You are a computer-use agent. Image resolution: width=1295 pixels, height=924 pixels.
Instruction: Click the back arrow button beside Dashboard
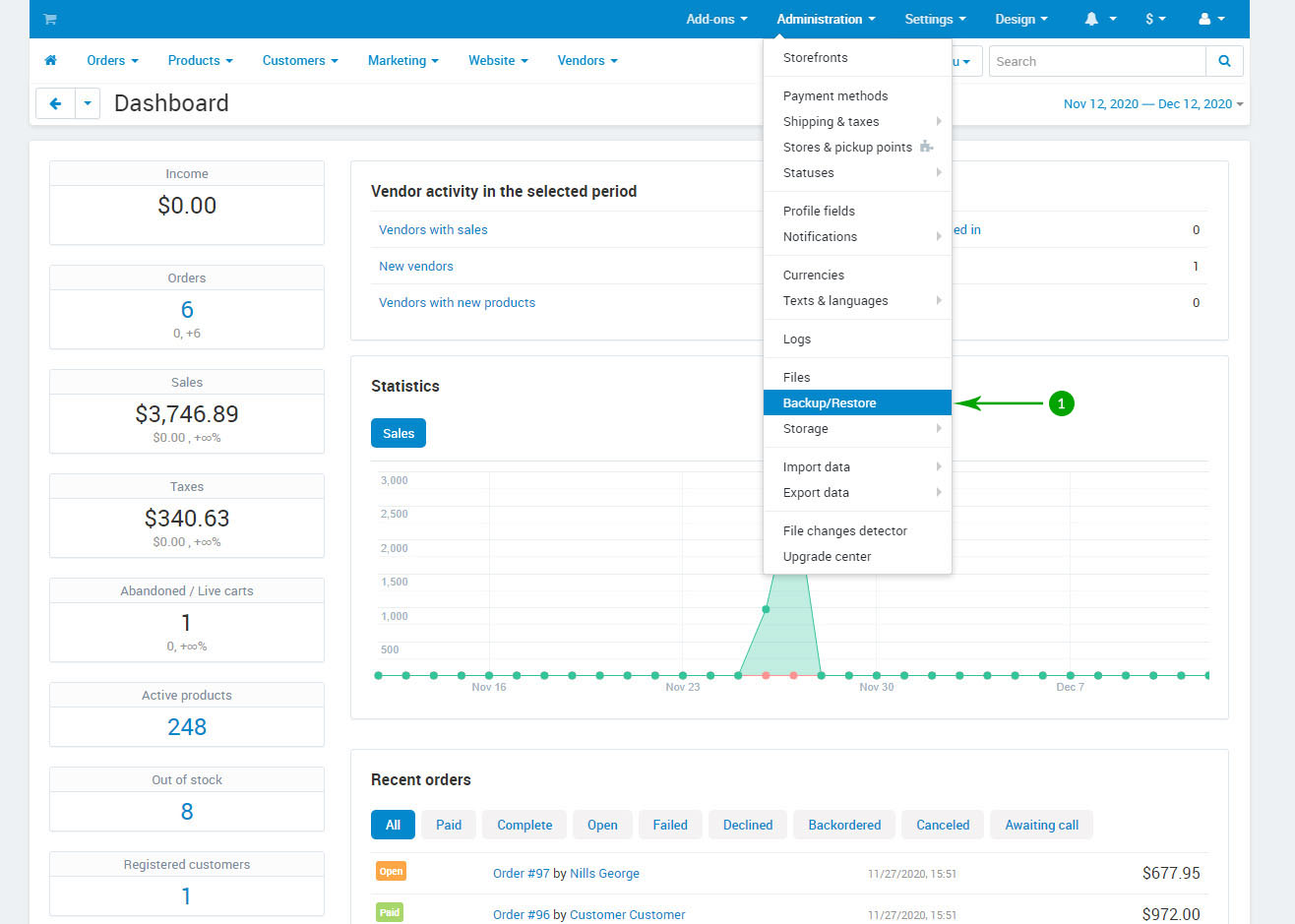(x=55, y=103)
